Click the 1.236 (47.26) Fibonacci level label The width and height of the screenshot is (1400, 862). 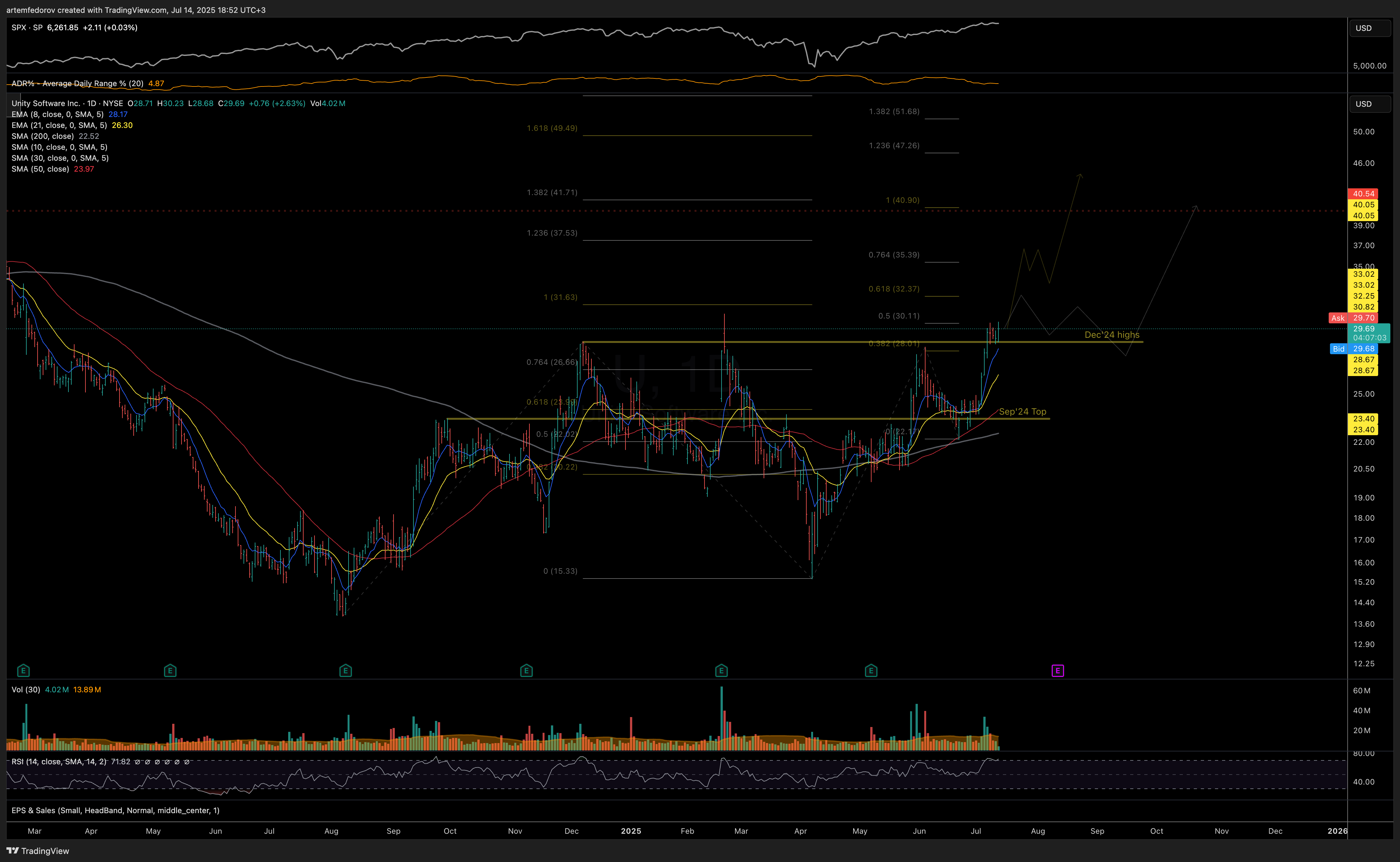tap(894, 145)
